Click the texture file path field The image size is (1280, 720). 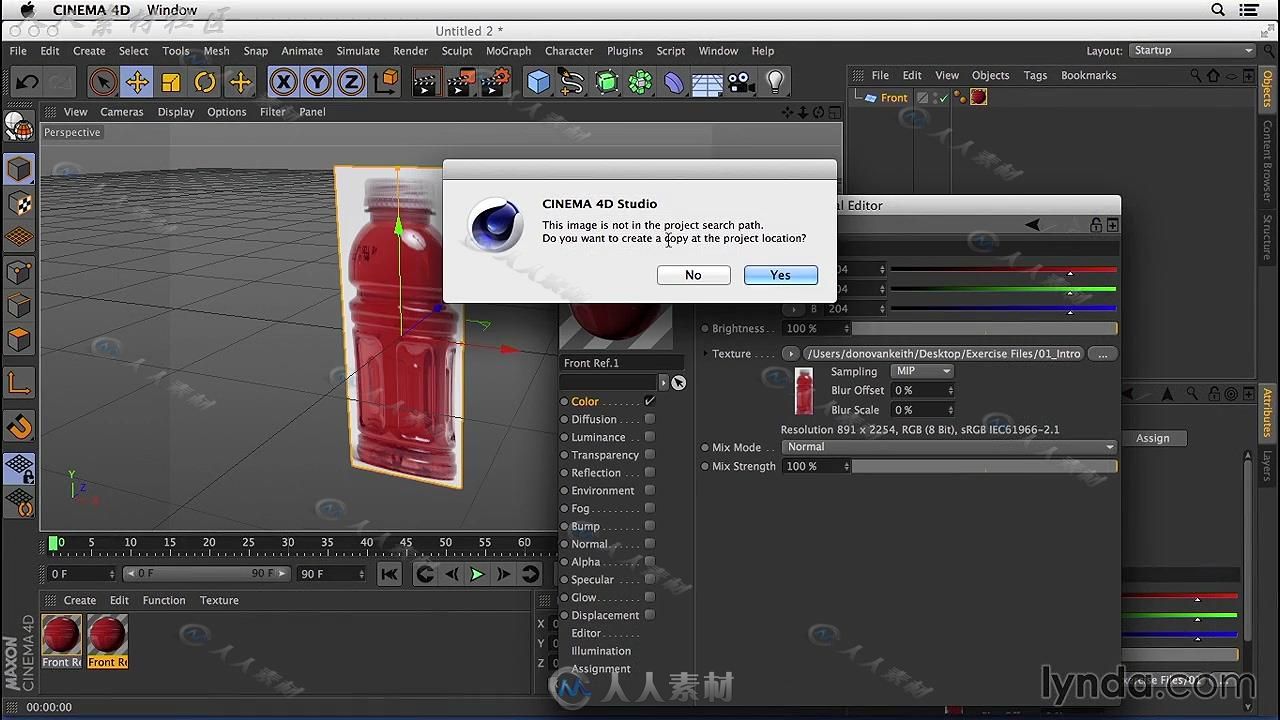tap(943, 354)
